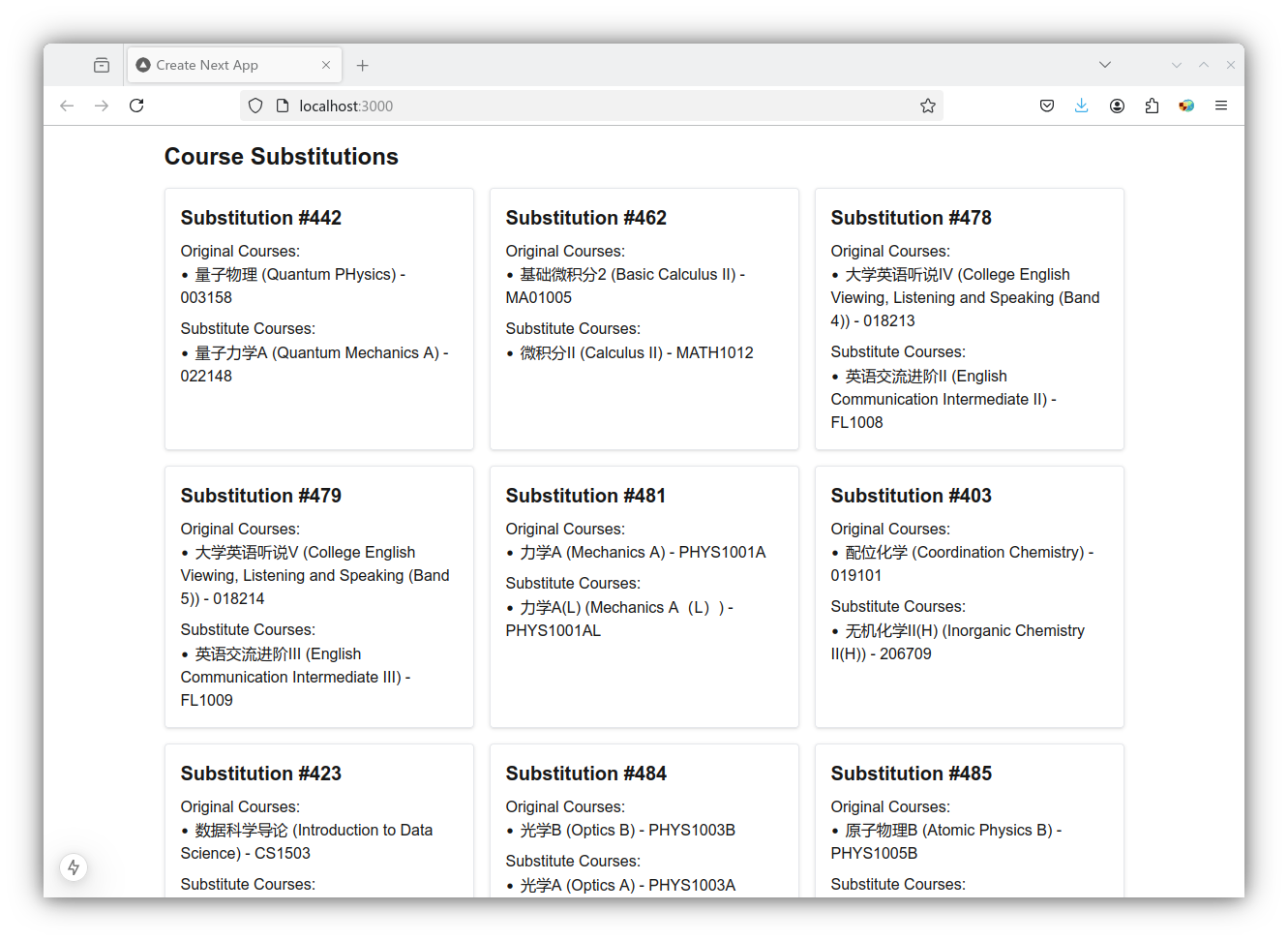
Task: Click the Substitution #481 card heading
Action: click(585, 496)
